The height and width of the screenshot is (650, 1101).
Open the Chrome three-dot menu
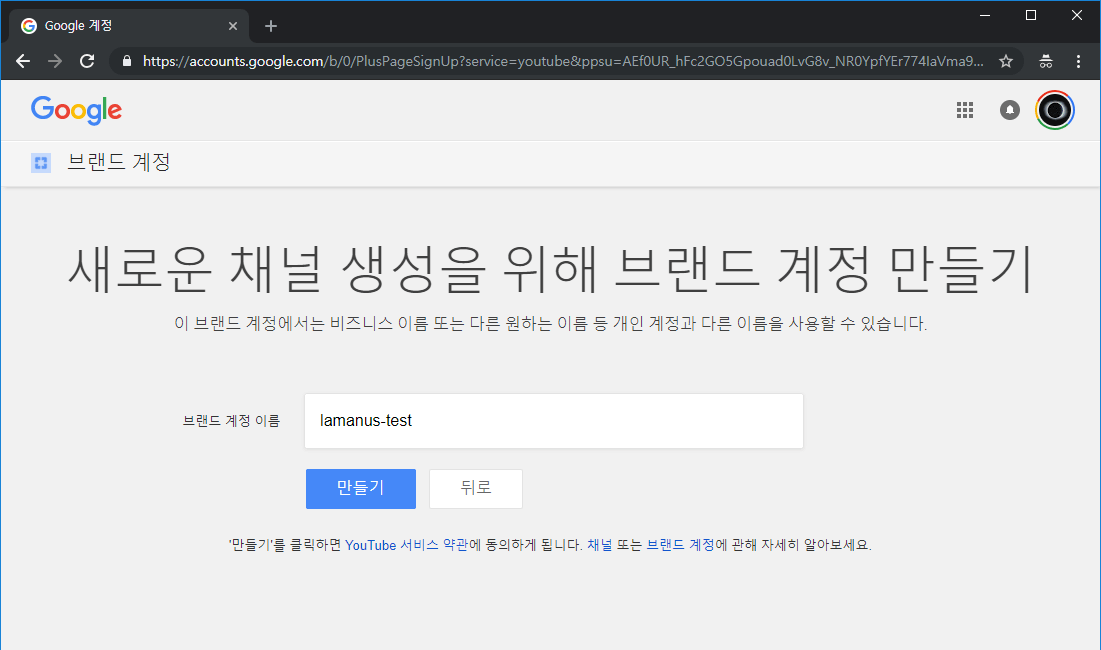[1080, 61]
